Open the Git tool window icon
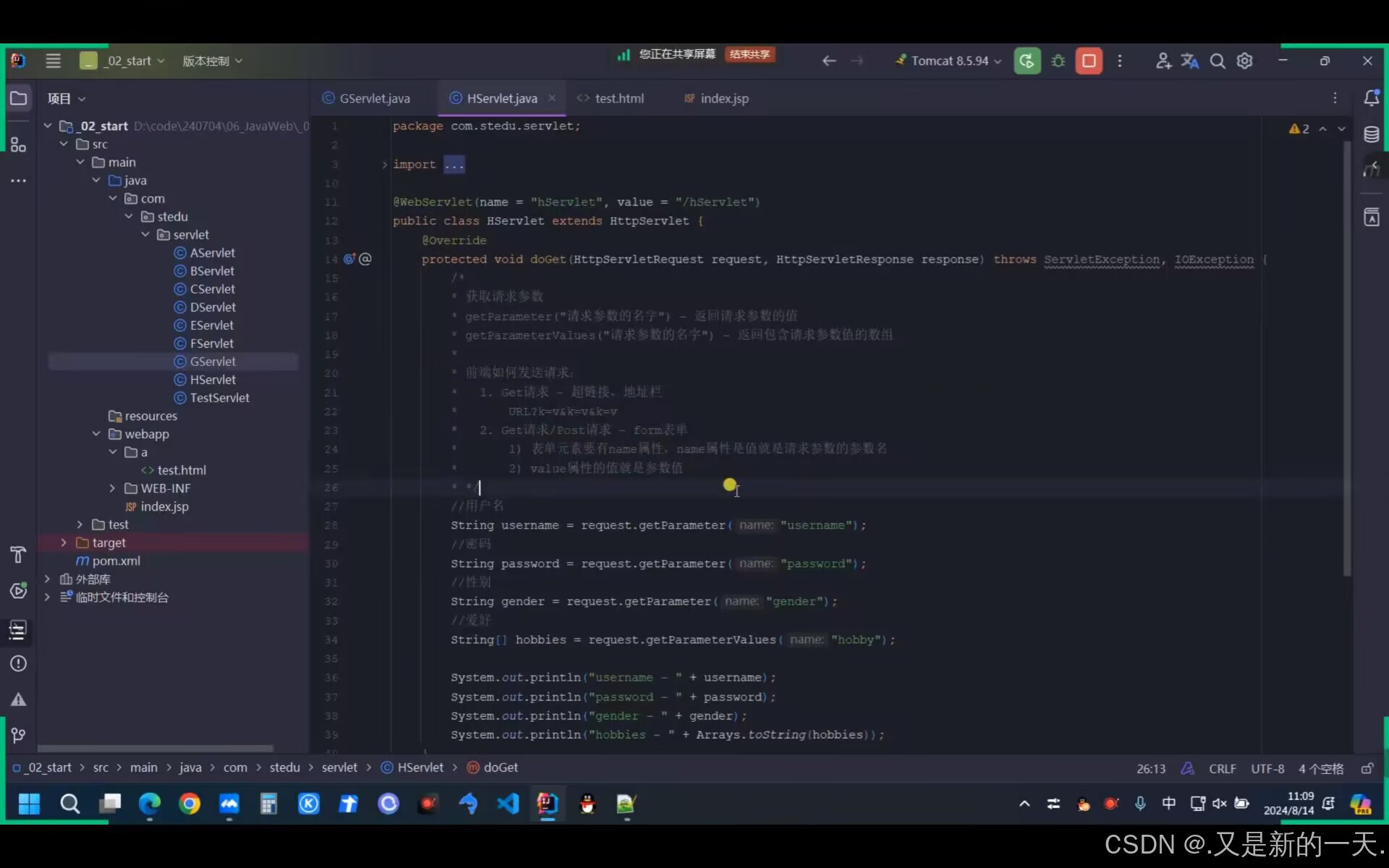 19,736
